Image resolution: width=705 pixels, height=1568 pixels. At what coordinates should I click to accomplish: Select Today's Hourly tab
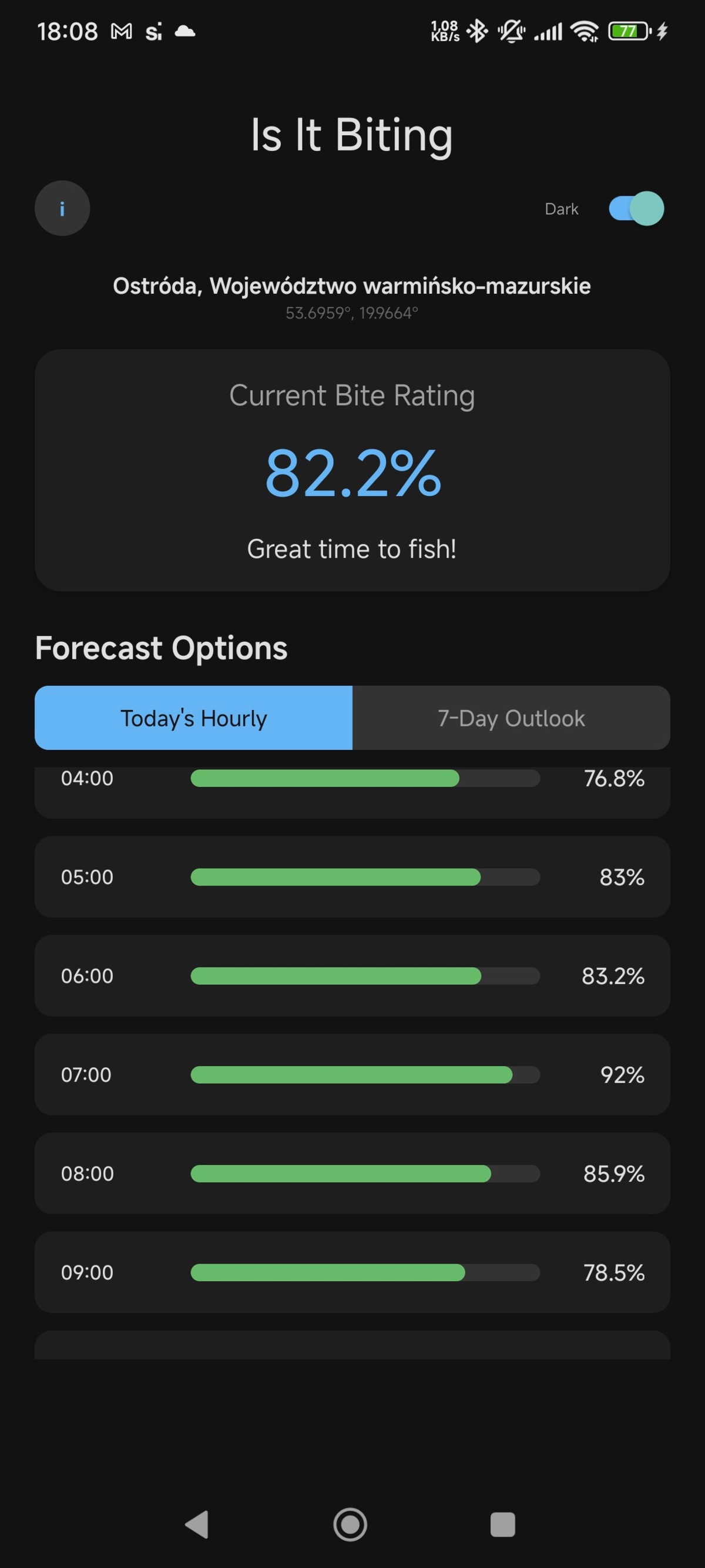(x=193, y=718)
